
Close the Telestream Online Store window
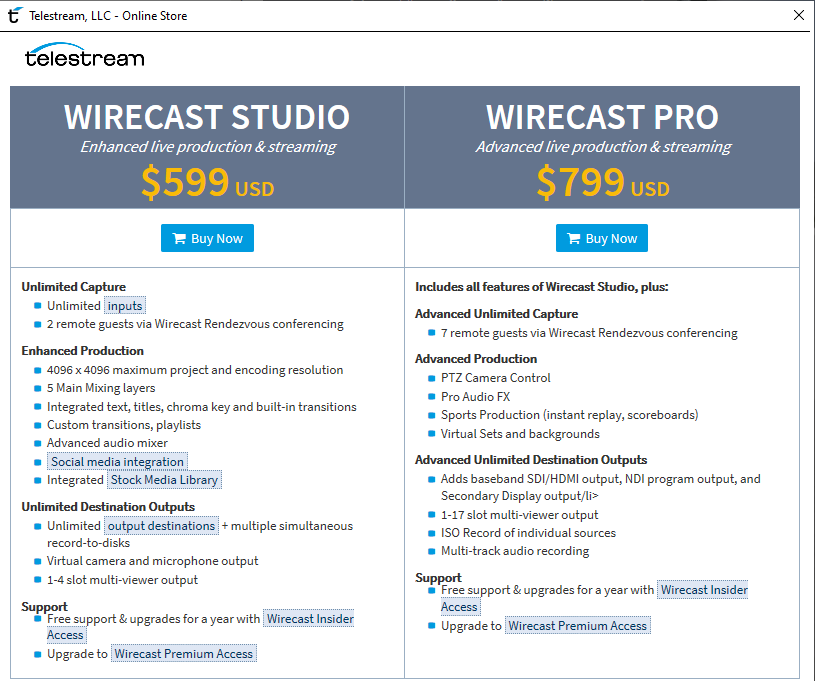pos(799,16)
